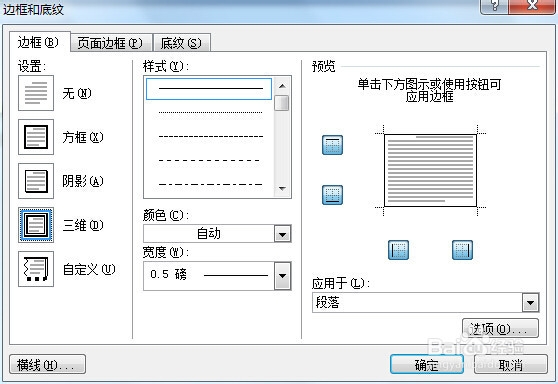Select the 无 (None) border setting icon
This screenshot has width=558, height=384.
[x=36, y=93]
